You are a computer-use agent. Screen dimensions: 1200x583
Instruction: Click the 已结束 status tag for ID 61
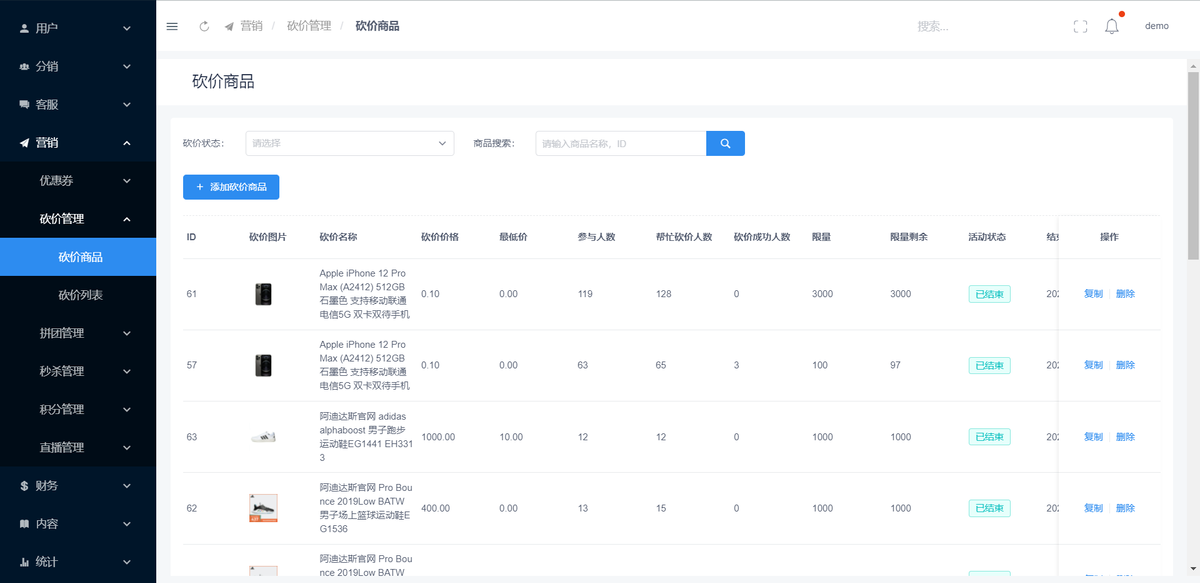tap(989, 294)
